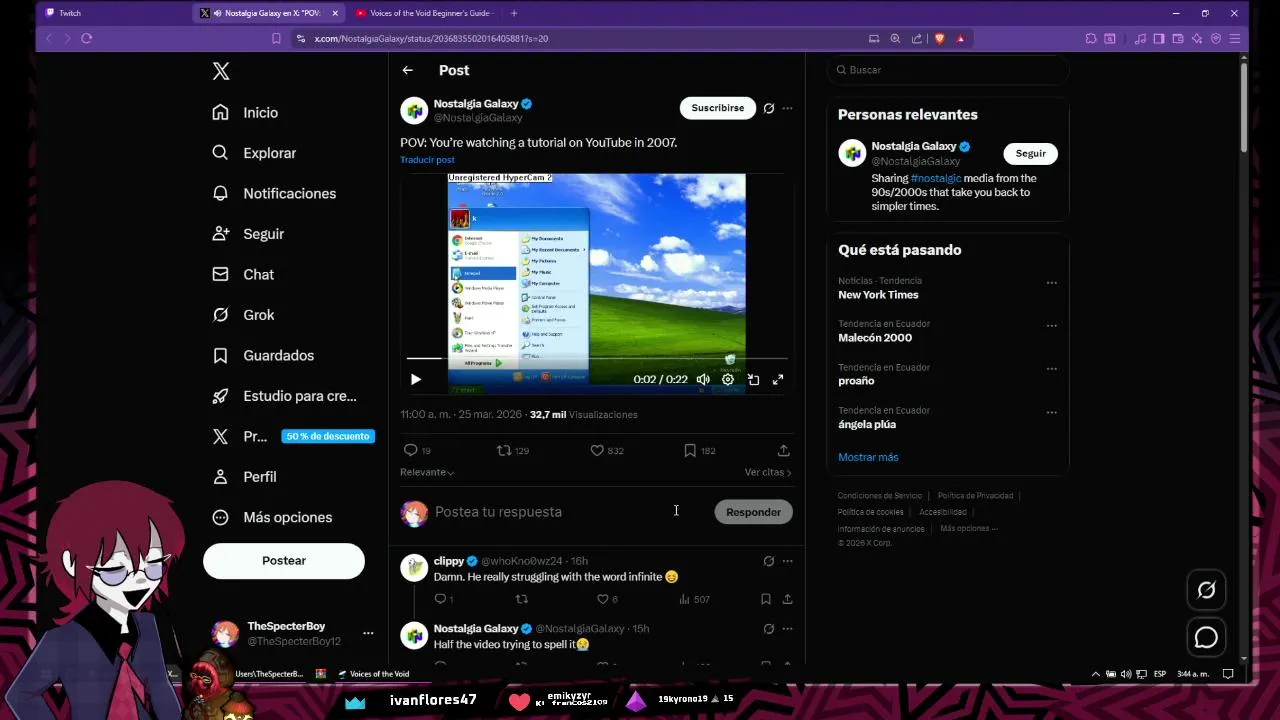
Task: Click the Suscribirse button
Action: click(x=718, y=108)
